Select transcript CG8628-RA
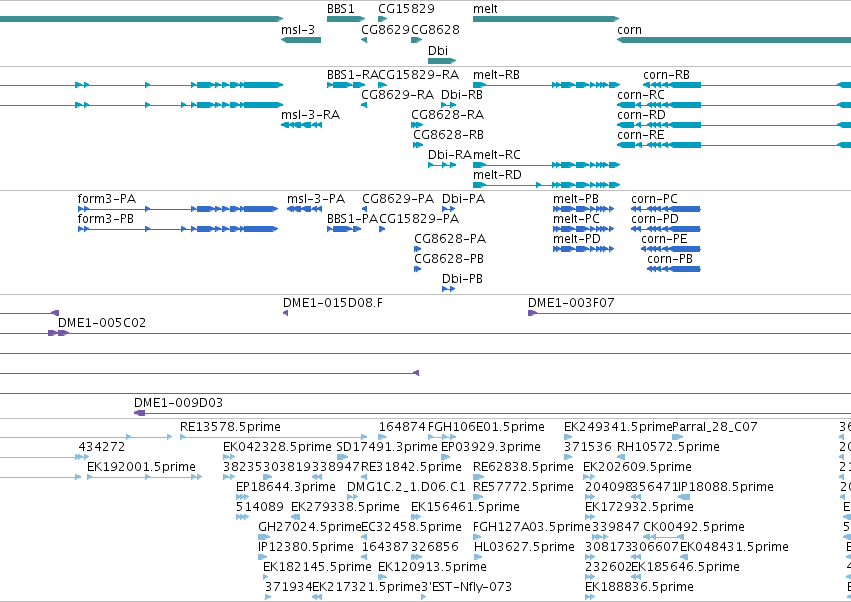Viewport: 851px width, 602px height. [x=447, y=115]
